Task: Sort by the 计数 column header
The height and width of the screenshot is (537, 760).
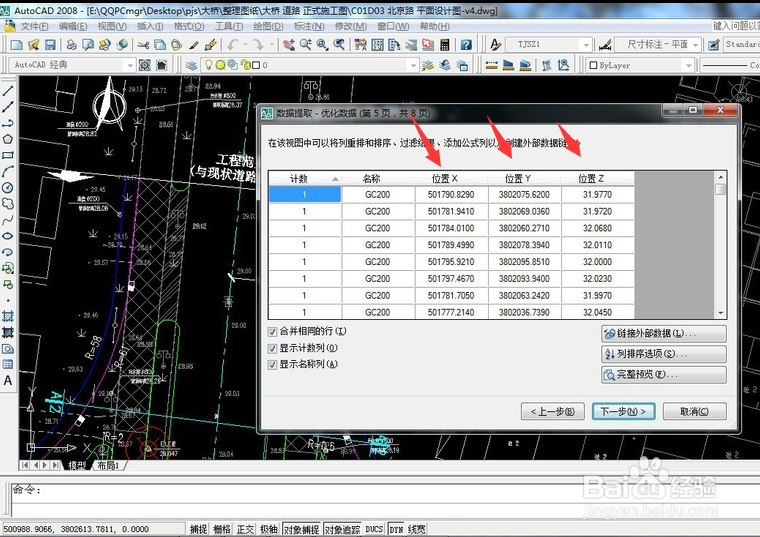Action: coord(305,179)
